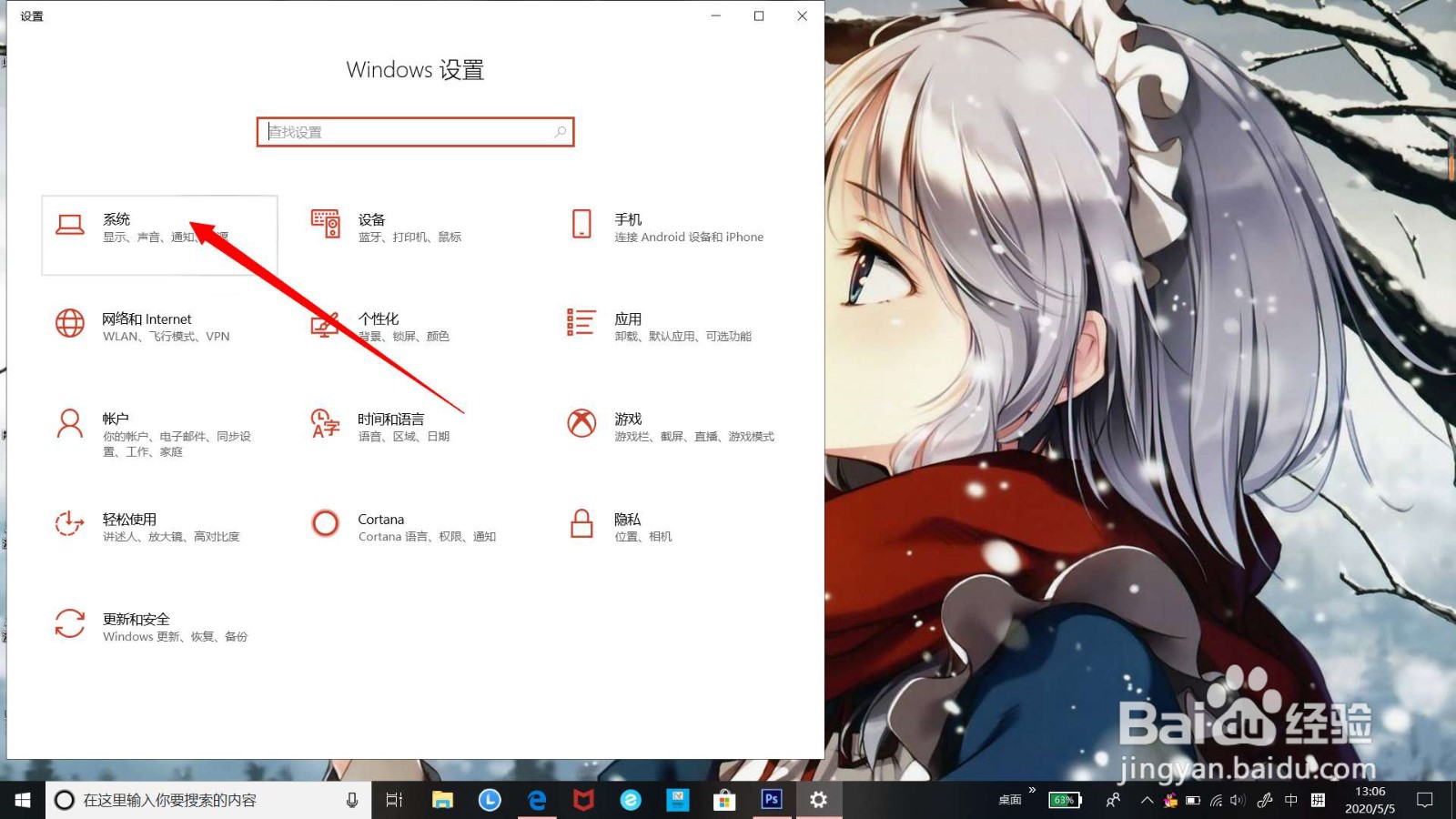Click the search magnifier in 查找设置 box

pyautogui.click(x=561, y=132)
